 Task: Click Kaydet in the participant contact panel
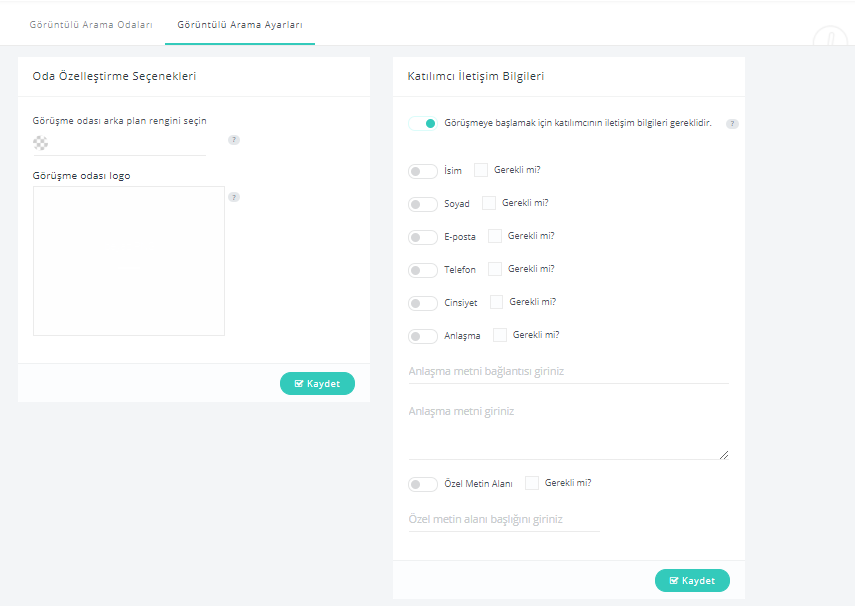coord(692,580)
